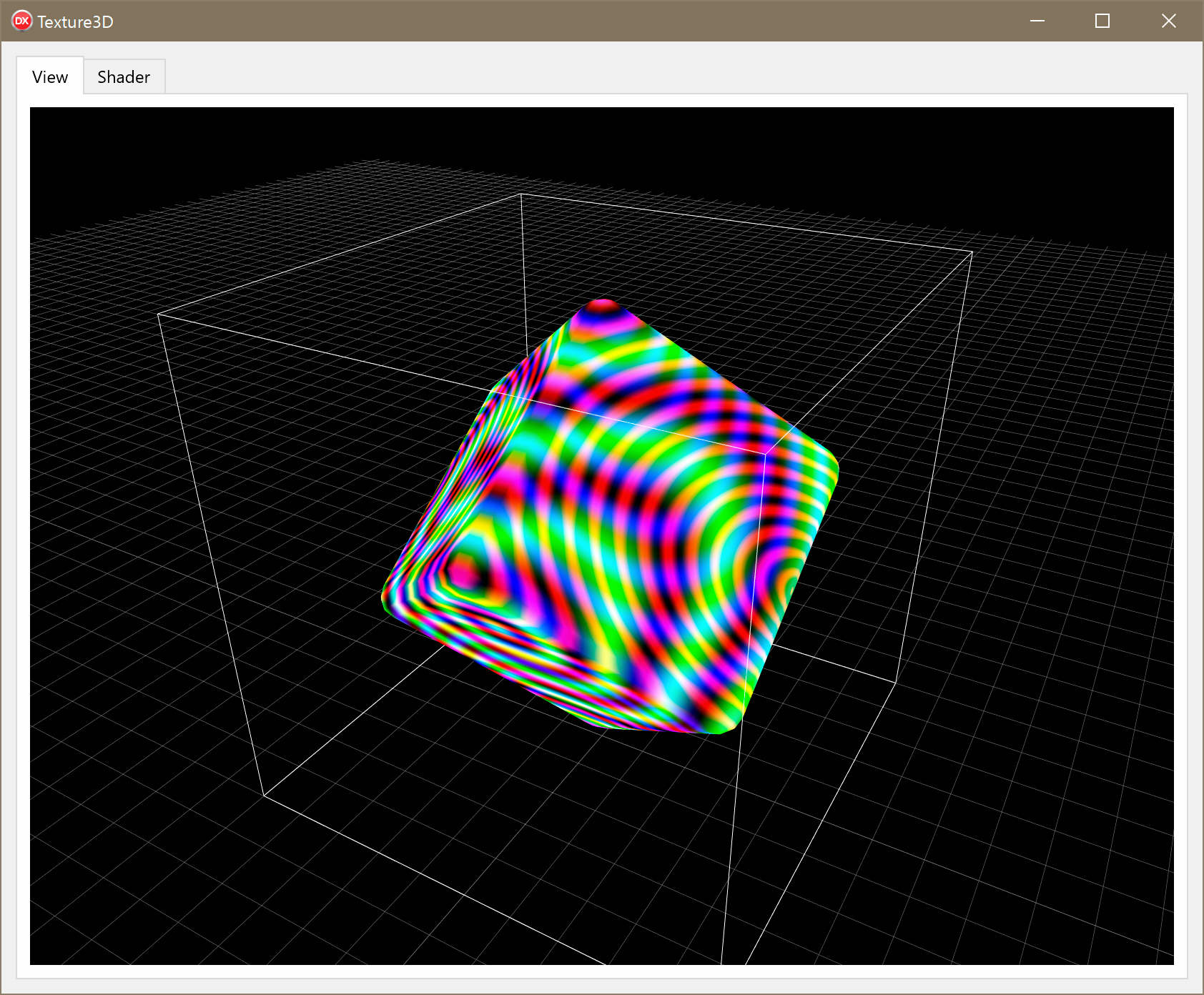Switch to the Shader tab
Image resolution: width=1204 pixels, height=995 pixels.
click(124, 76)
